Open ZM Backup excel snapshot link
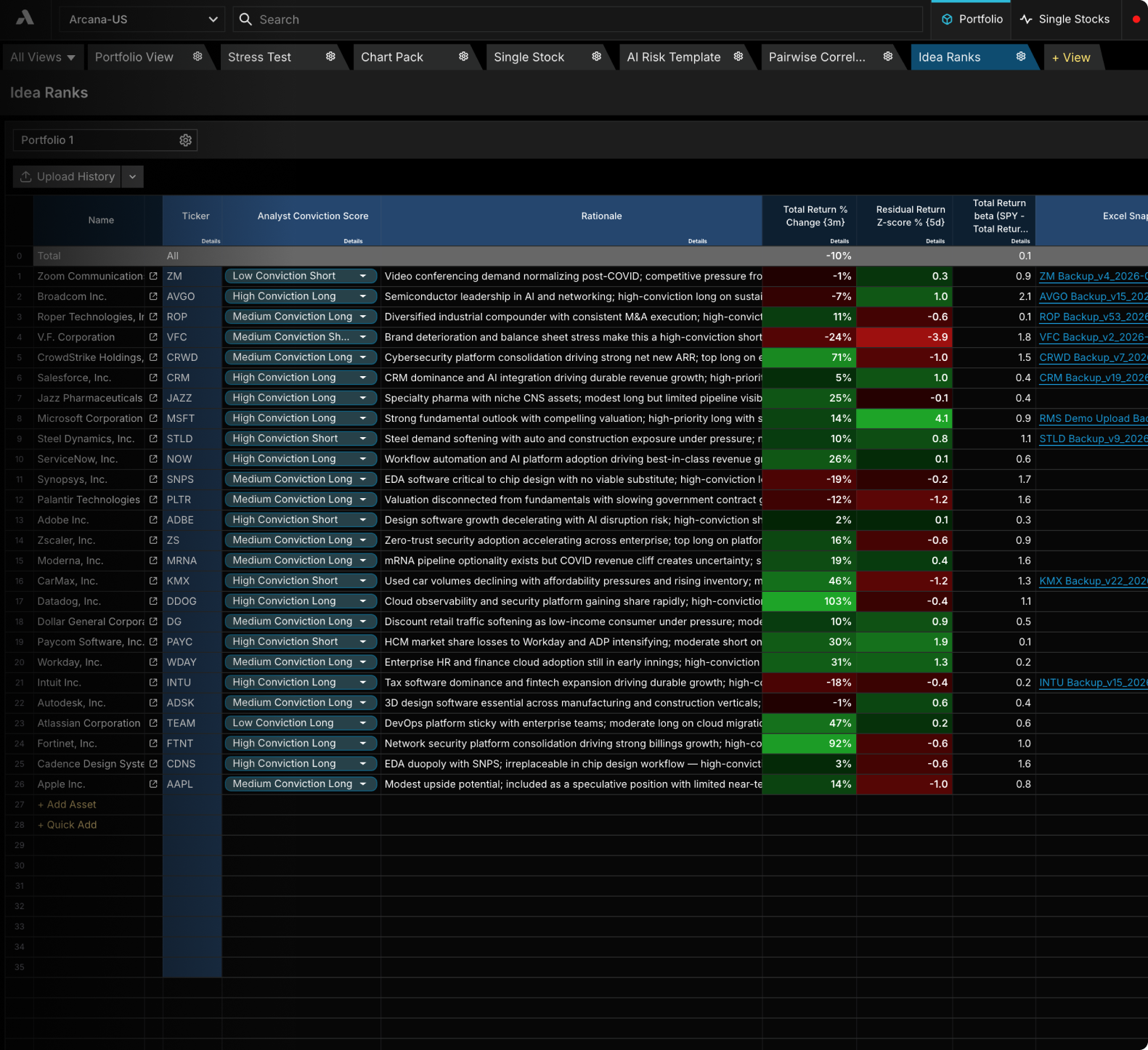The height and width of the screenshot is (1050, 1148). coord(1093,276)
